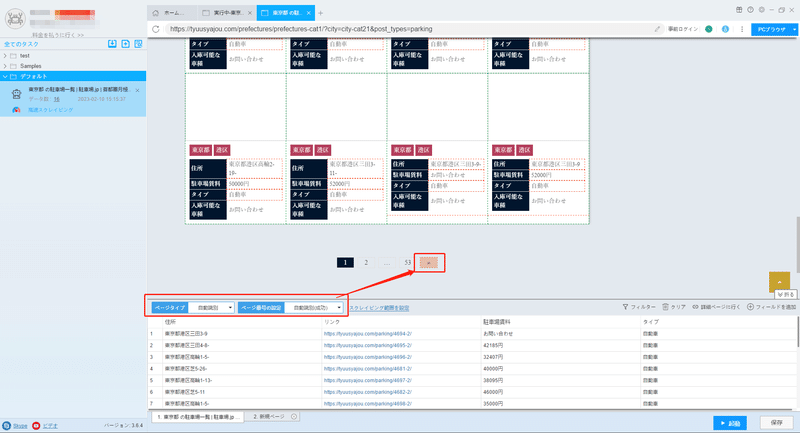
Task: Go to pagination page 2
Action: [x=366, y=263]
